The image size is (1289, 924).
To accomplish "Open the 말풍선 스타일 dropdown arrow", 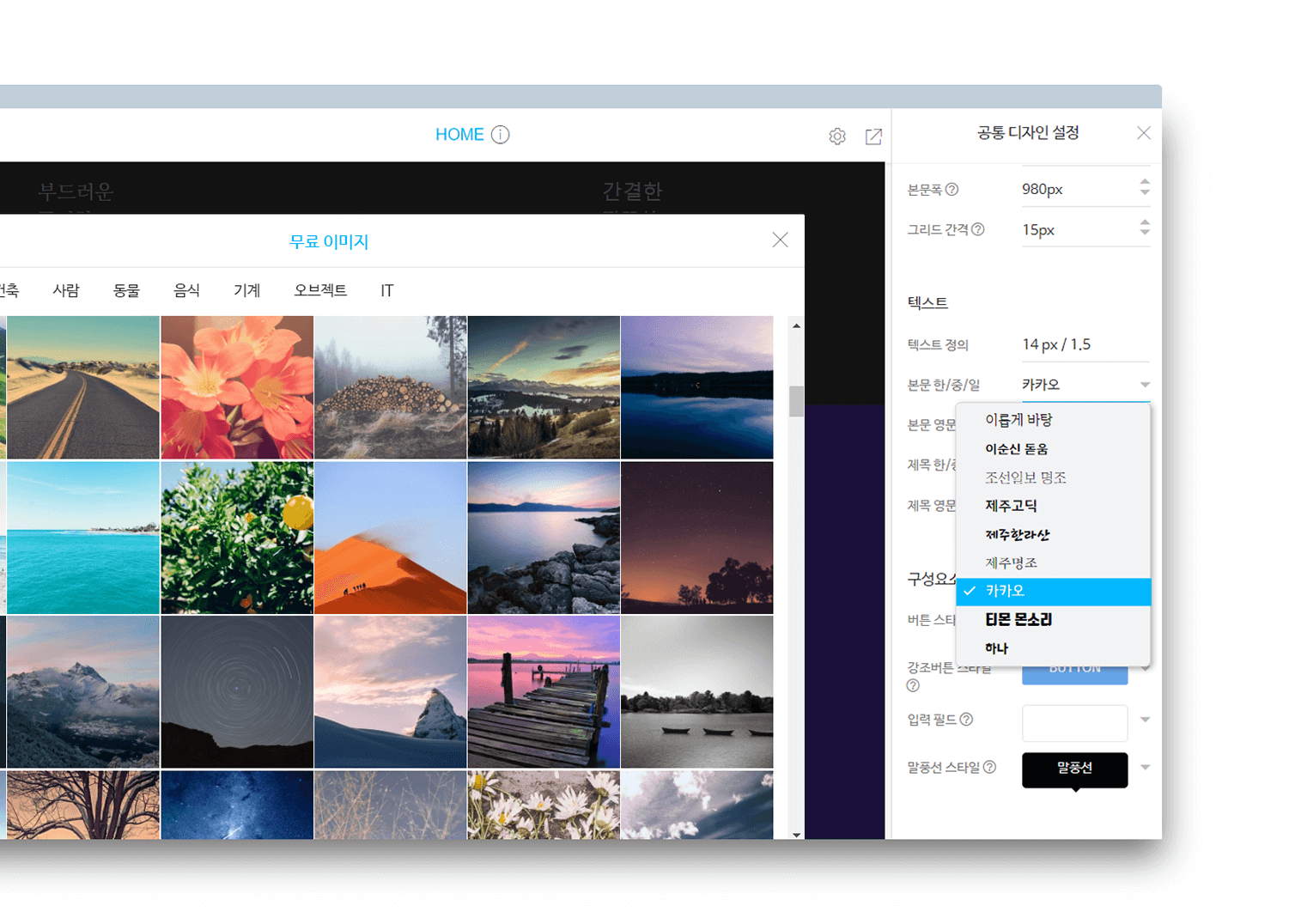I will coord(1145,768).
